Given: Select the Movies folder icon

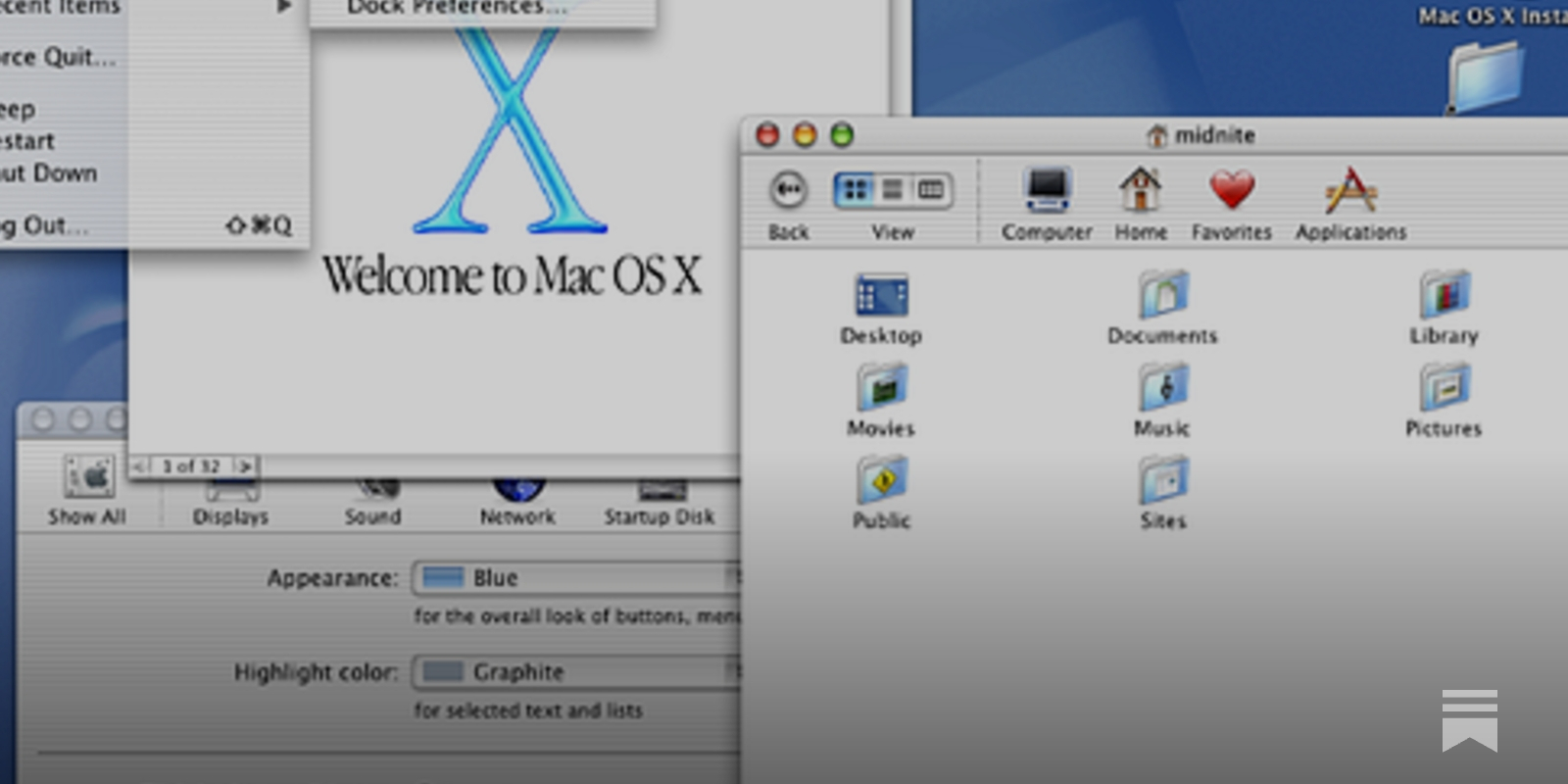Looking at the screenshot, I should (x=881, y=387).
